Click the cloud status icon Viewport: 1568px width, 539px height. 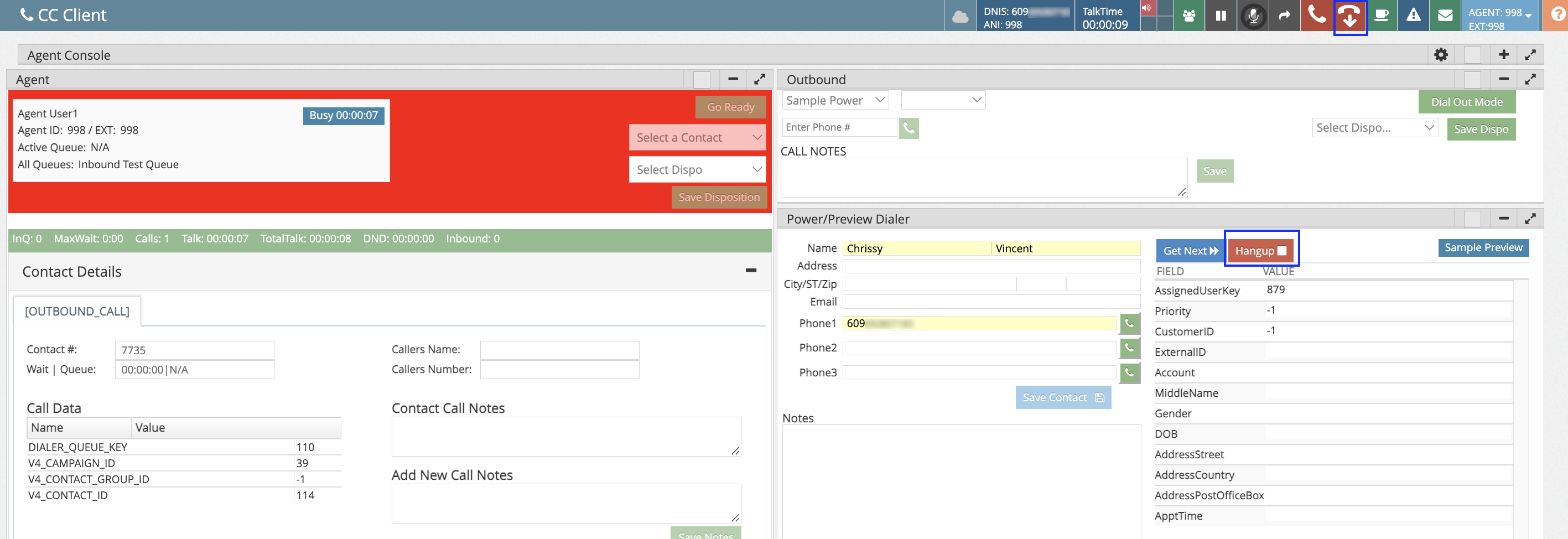960,16
